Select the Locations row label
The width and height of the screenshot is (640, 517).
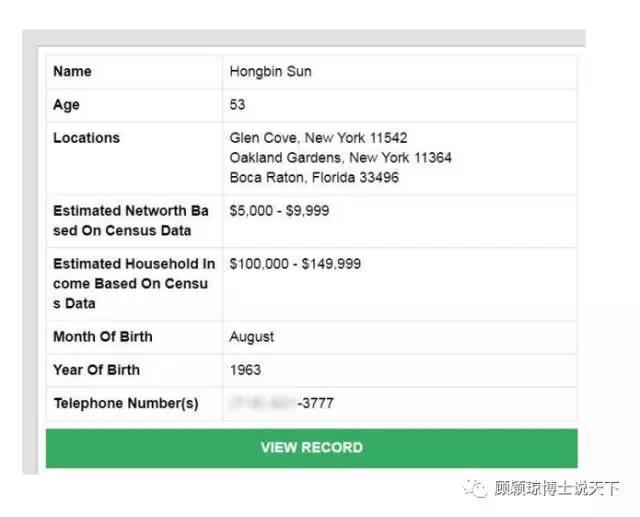click(x=86, y=138)
